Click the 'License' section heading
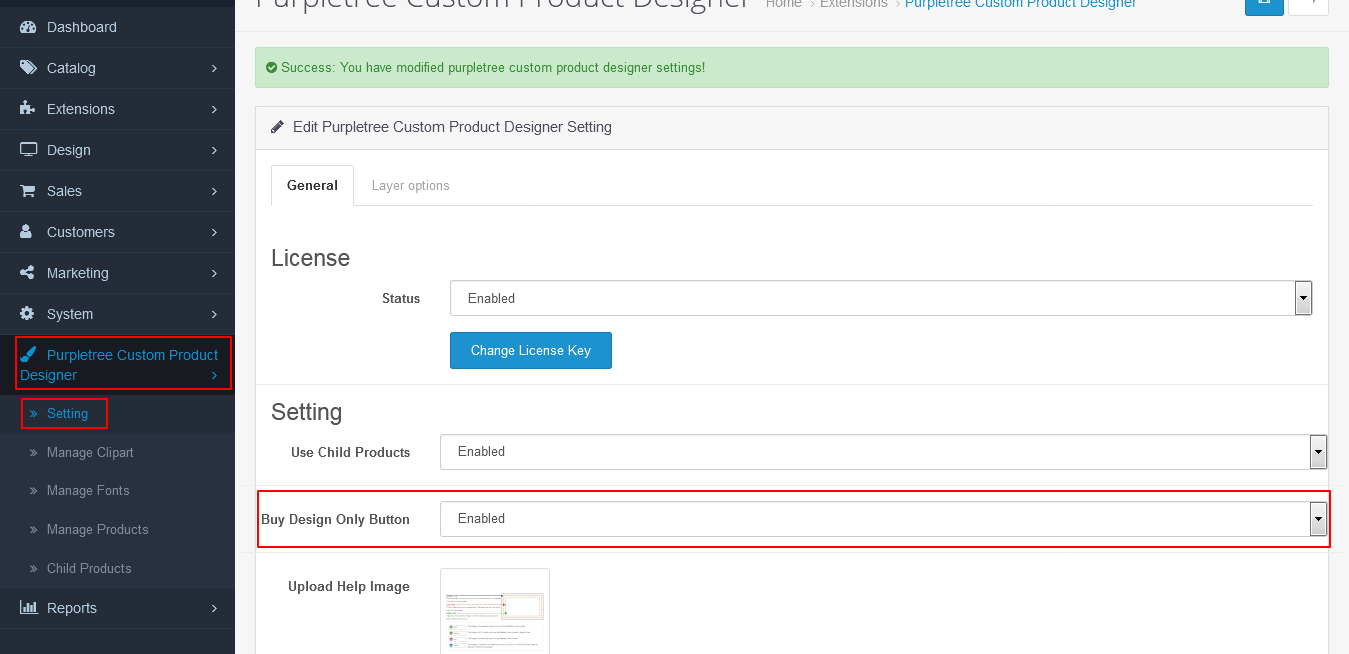The height and width of the screenshot is (654, 1349). [311, 258]
